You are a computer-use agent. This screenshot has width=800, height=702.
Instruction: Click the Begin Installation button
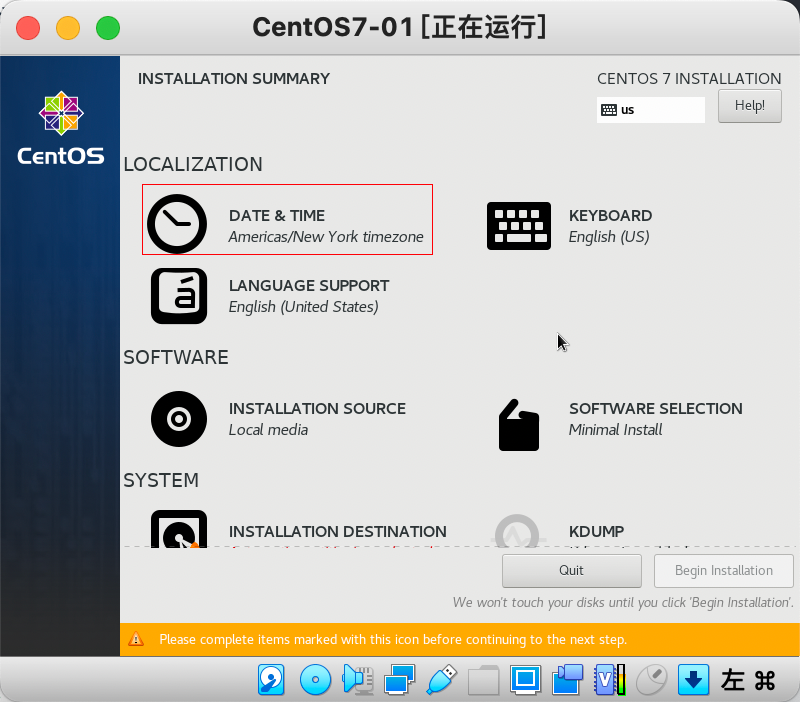723,571
